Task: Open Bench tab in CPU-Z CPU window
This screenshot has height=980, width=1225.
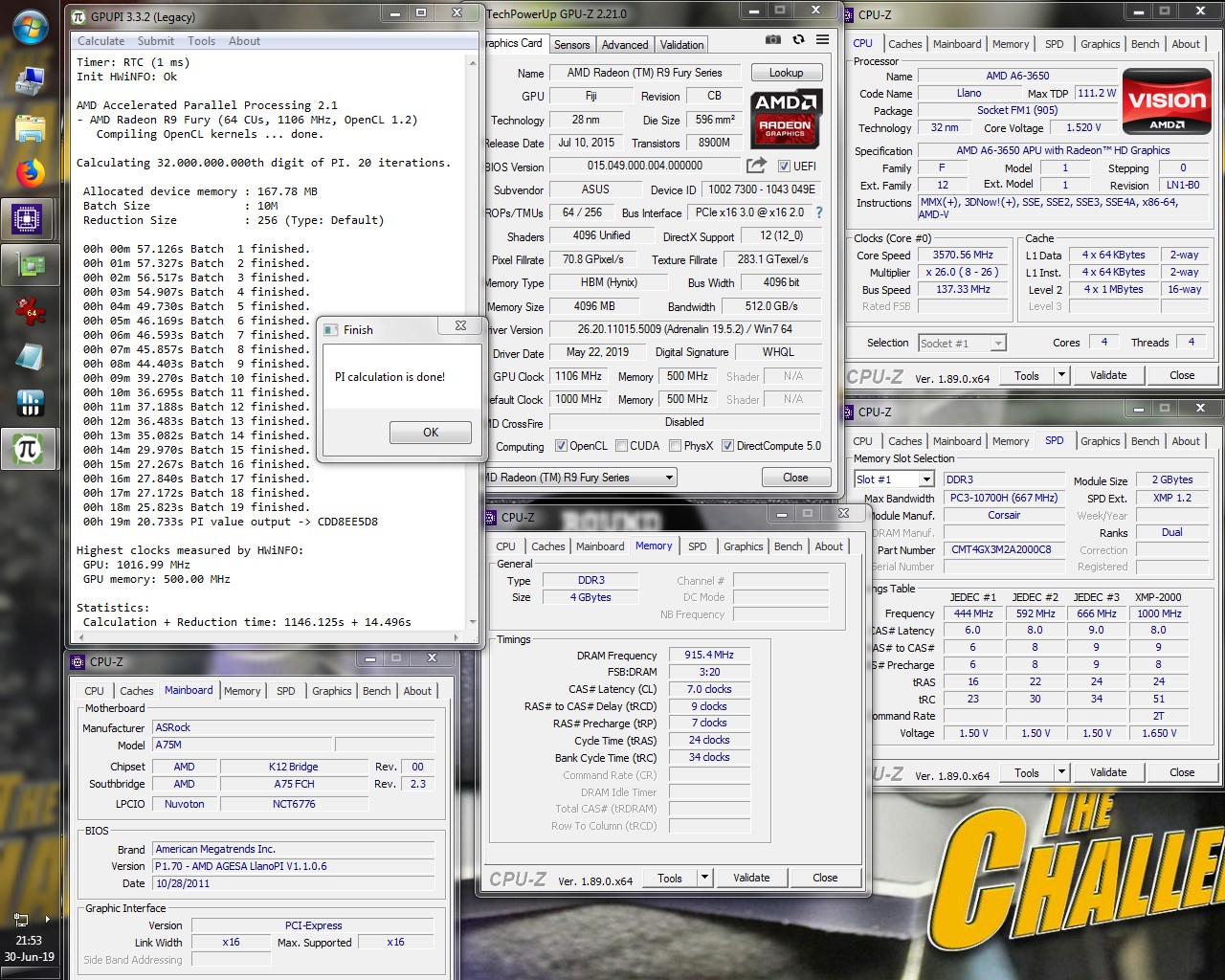Action: [1146, 44]
